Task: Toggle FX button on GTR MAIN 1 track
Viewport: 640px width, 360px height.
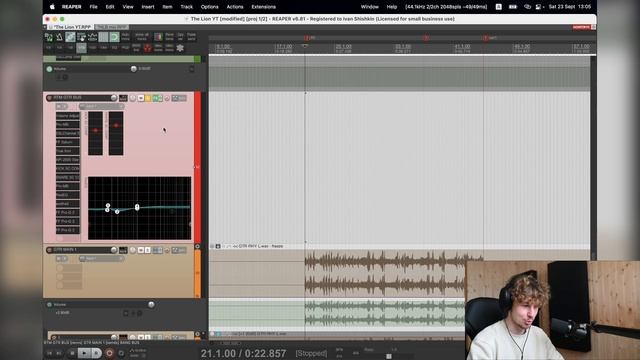Action: click(156, 250)
